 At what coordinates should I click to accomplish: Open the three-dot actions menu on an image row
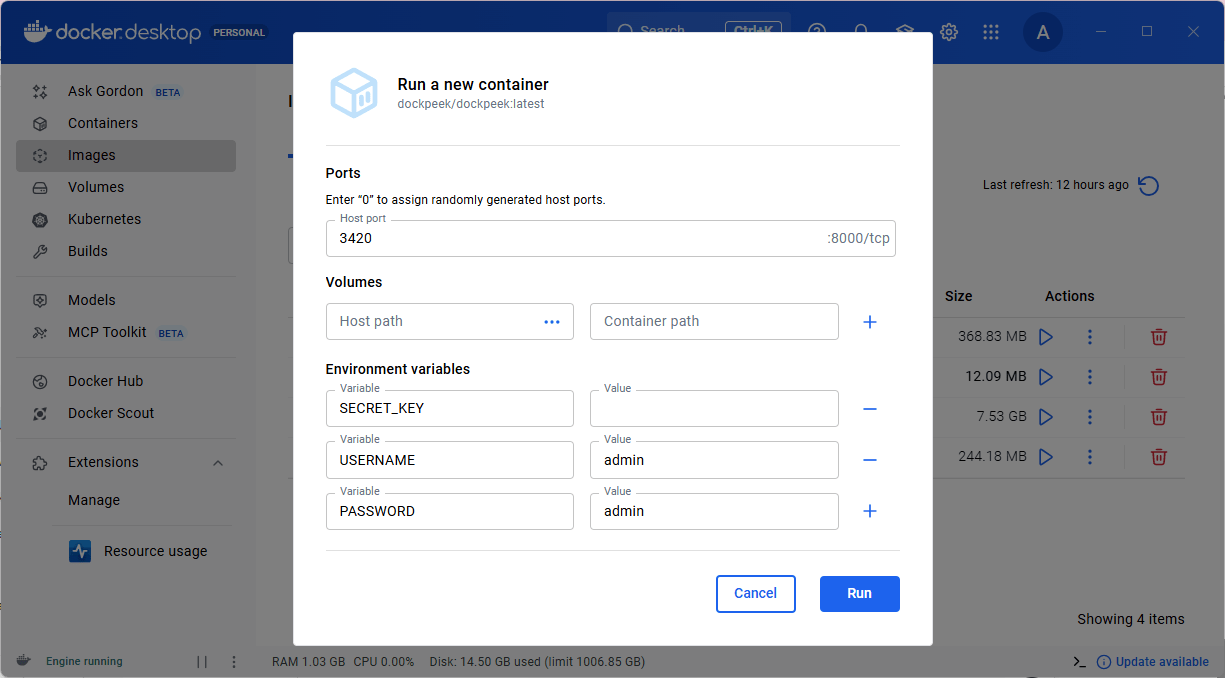pyautogui.click(x=1089, y=337)
